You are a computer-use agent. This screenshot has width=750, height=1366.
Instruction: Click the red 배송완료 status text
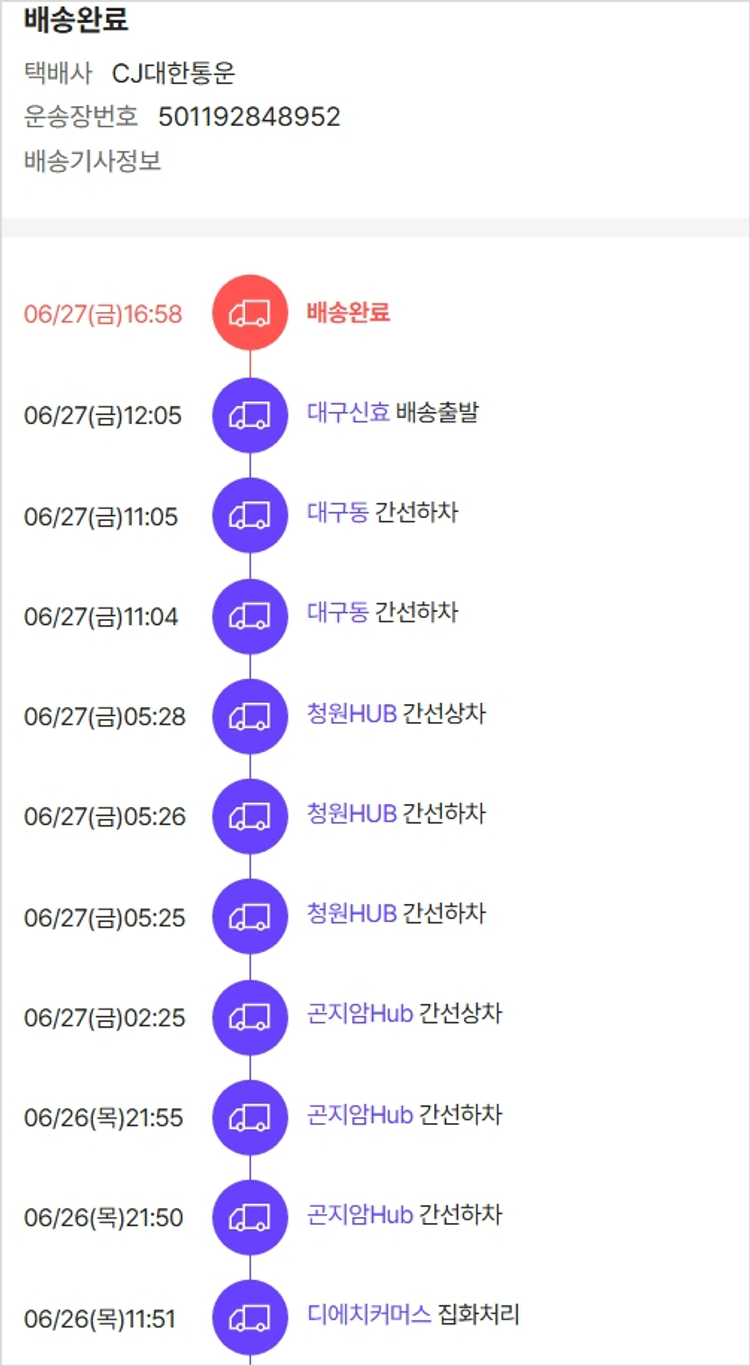pyautogui.click(x=348, y=312)
